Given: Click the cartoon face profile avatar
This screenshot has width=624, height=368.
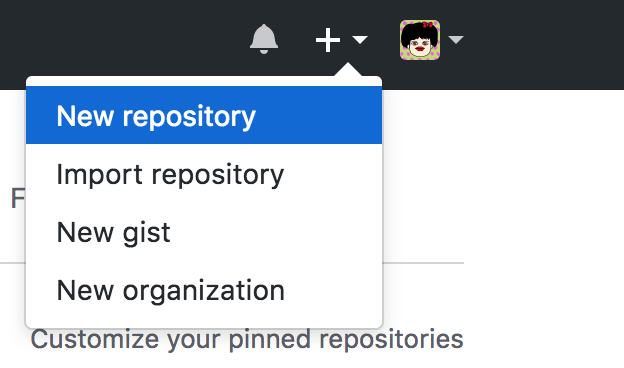Looking at the screenshot, I should (420, 40).
